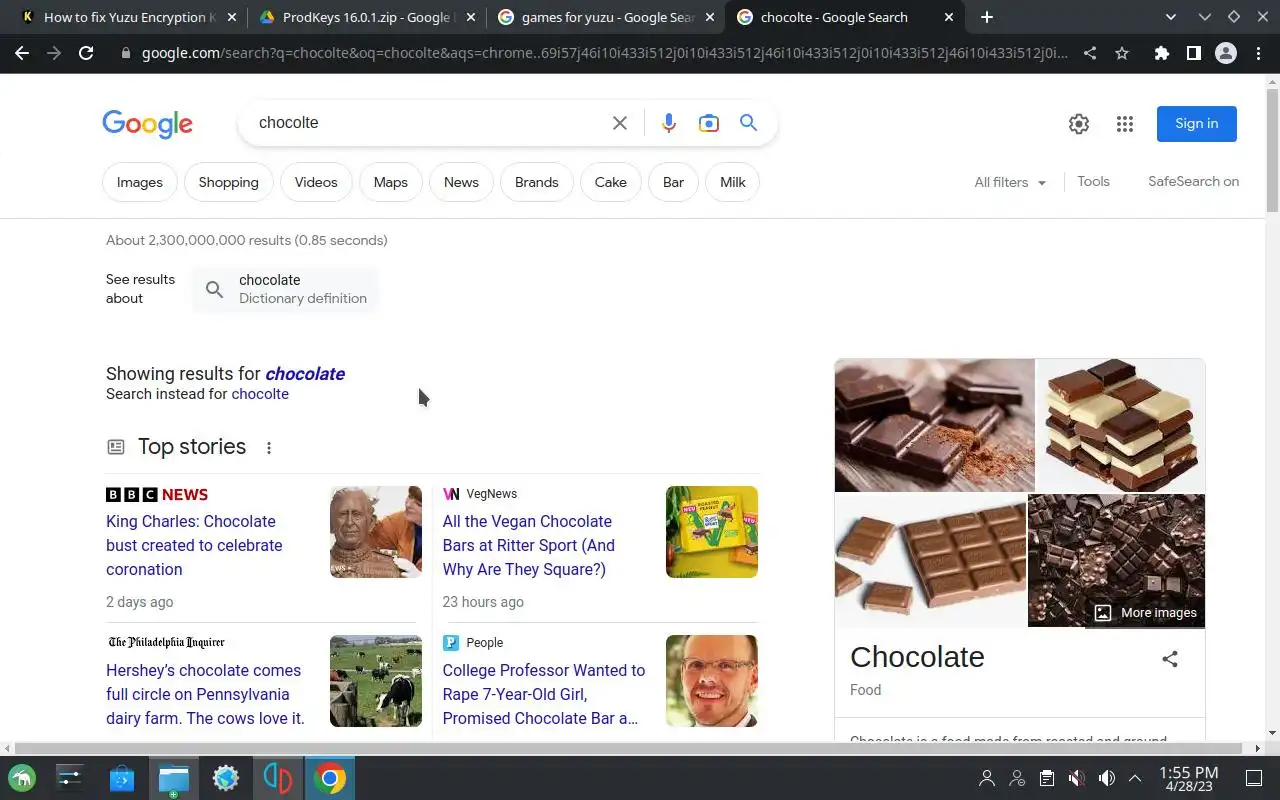This screenshot has width=1280, height=800.
Task: Search by image with the camera icon
Action: [x=709, y=123]
